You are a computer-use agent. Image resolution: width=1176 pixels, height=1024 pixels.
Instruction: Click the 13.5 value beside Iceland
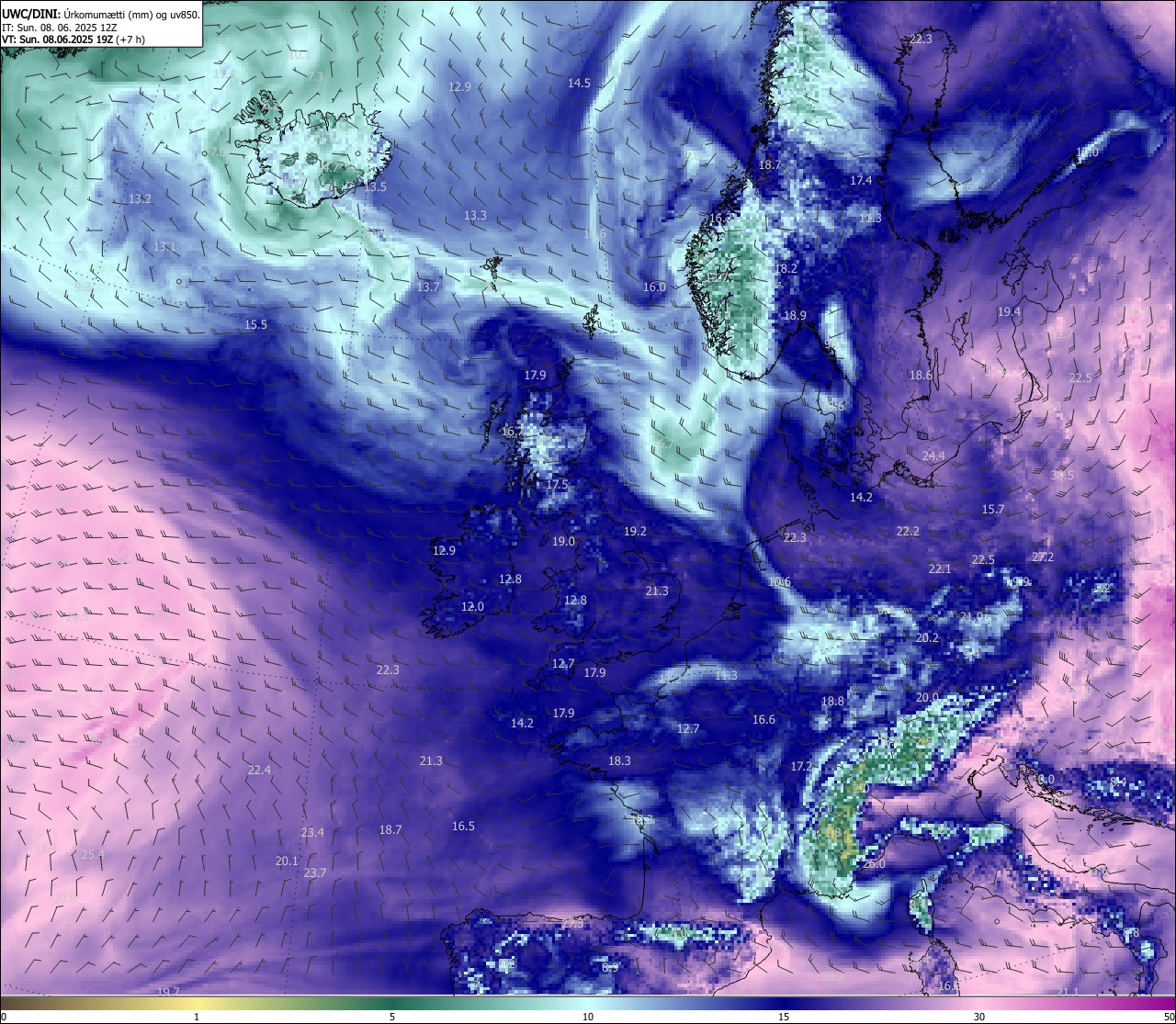coord(375,186)
